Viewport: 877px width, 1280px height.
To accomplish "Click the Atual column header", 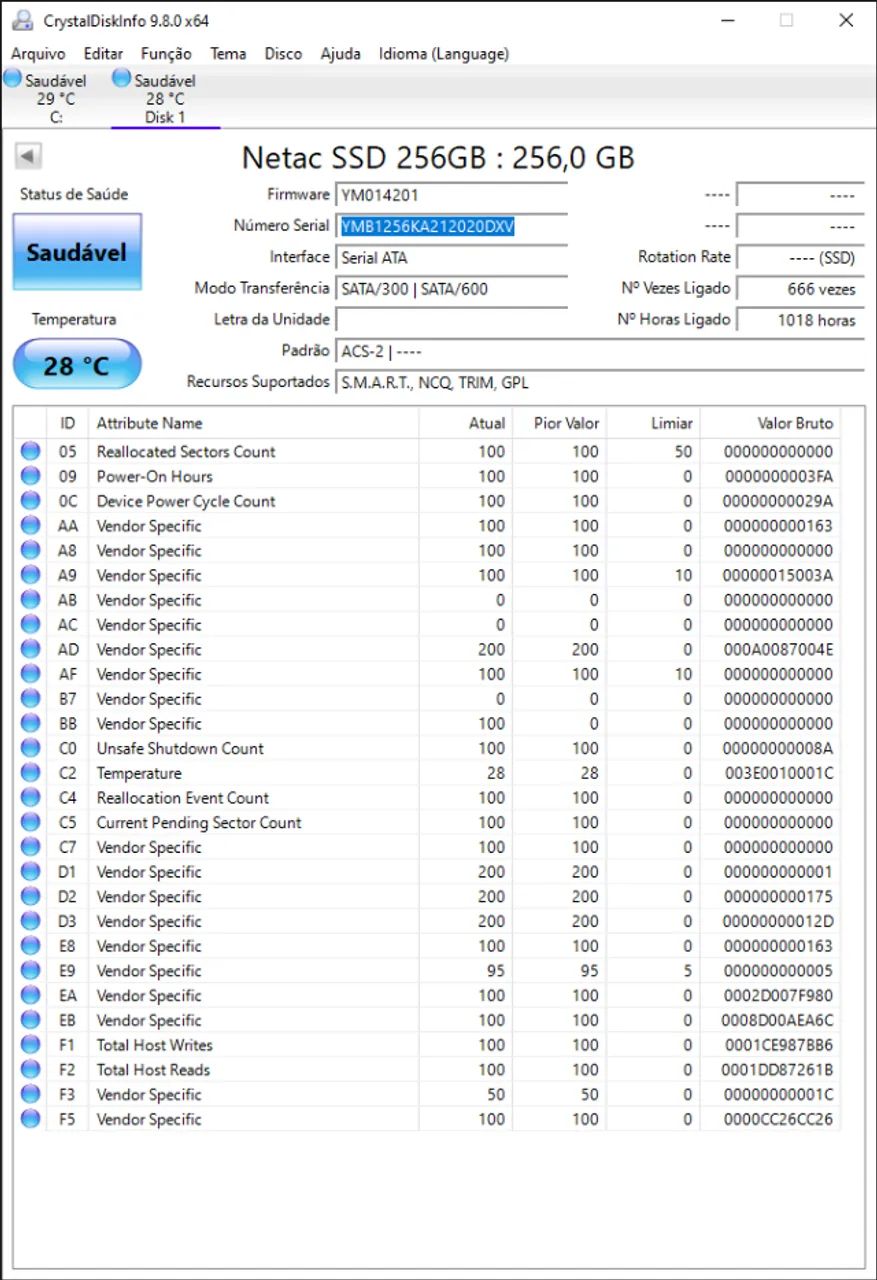I will tap(466, 423).
